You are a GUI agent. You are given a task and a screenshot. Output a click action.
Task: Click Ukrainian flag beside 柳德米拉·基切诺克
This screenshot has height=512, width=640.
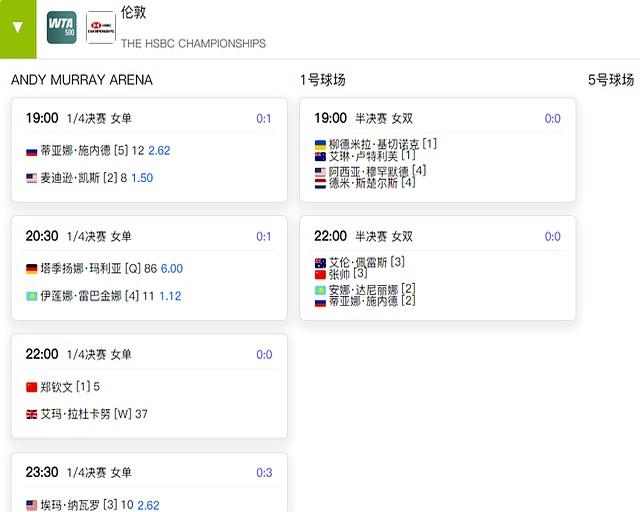click(320, 145)
